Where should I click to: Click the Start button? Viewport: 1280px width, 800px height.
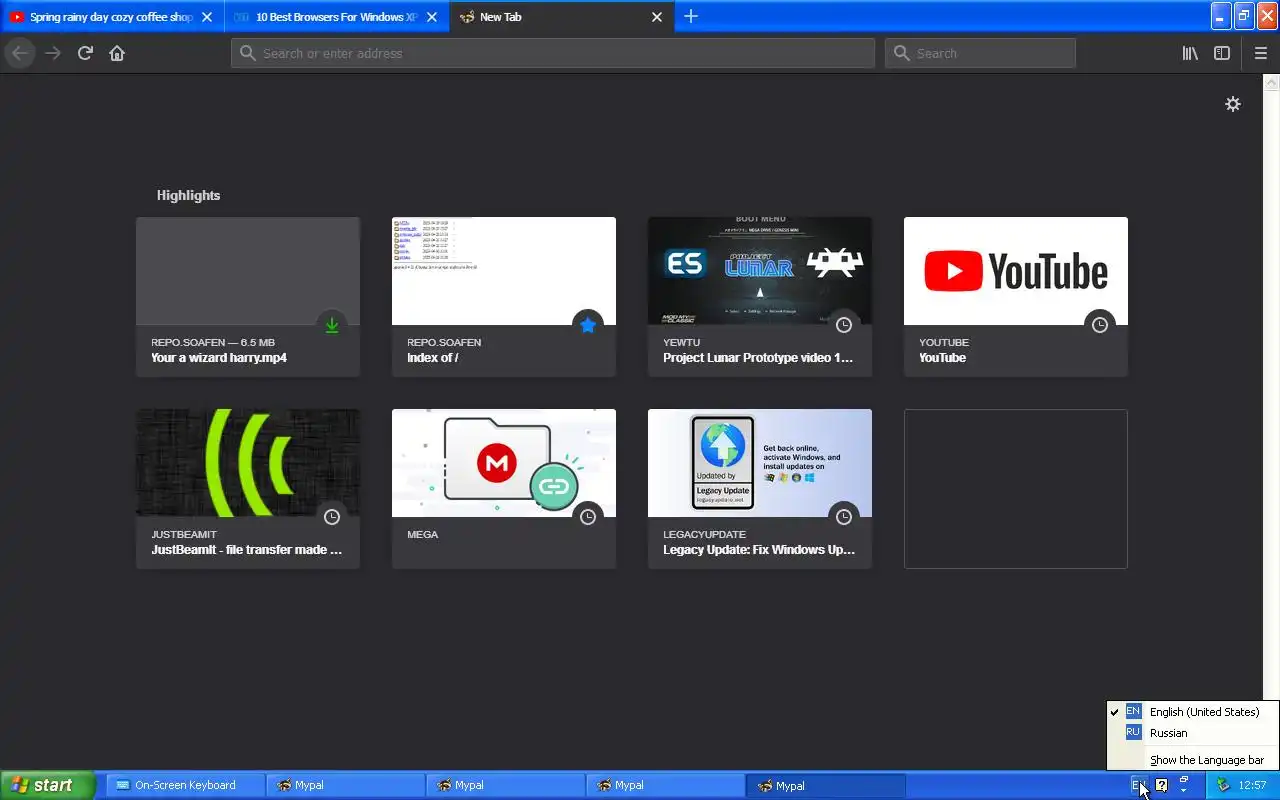coord(48,785)
